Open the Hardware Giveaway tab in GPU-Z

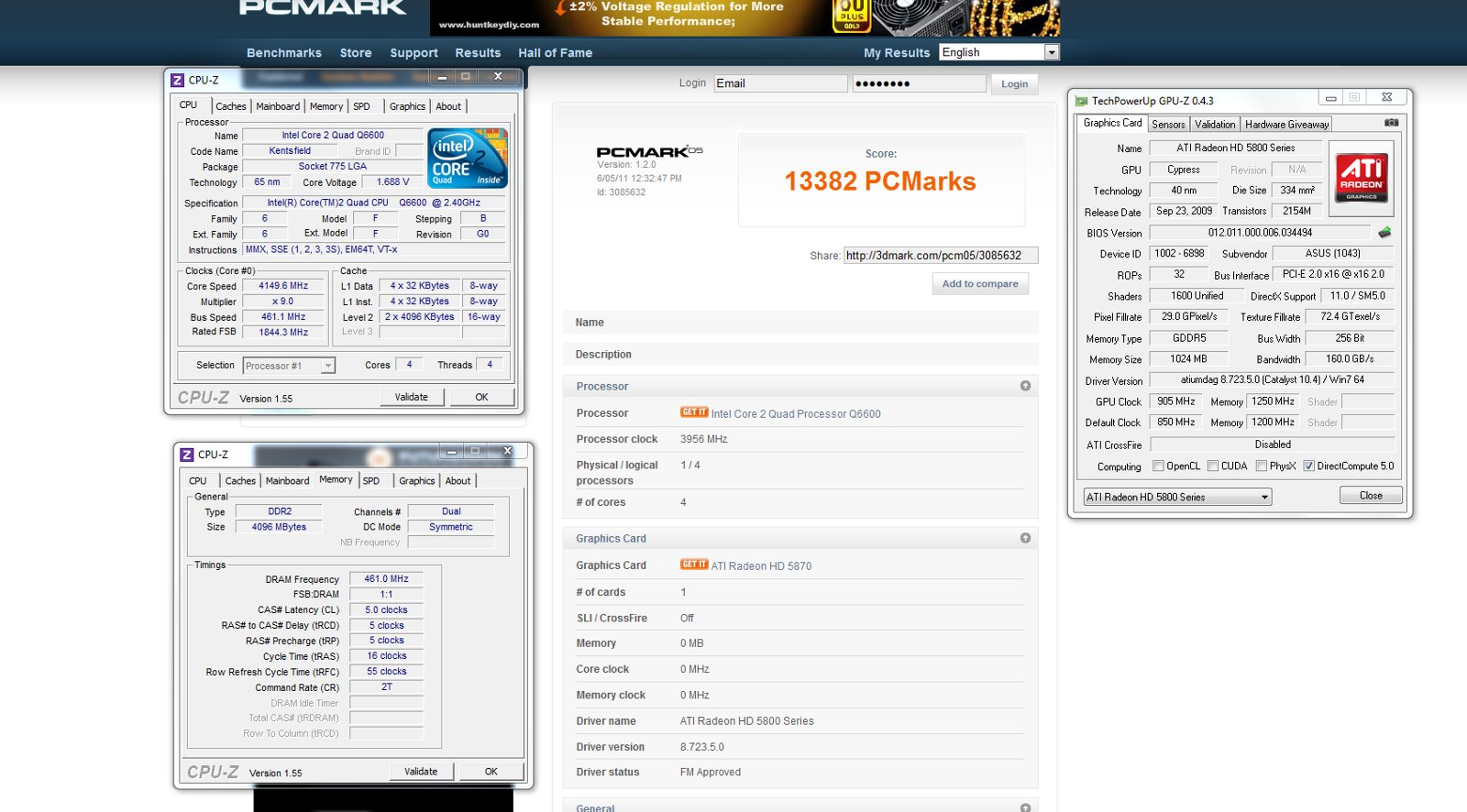tap(1286, 125)
